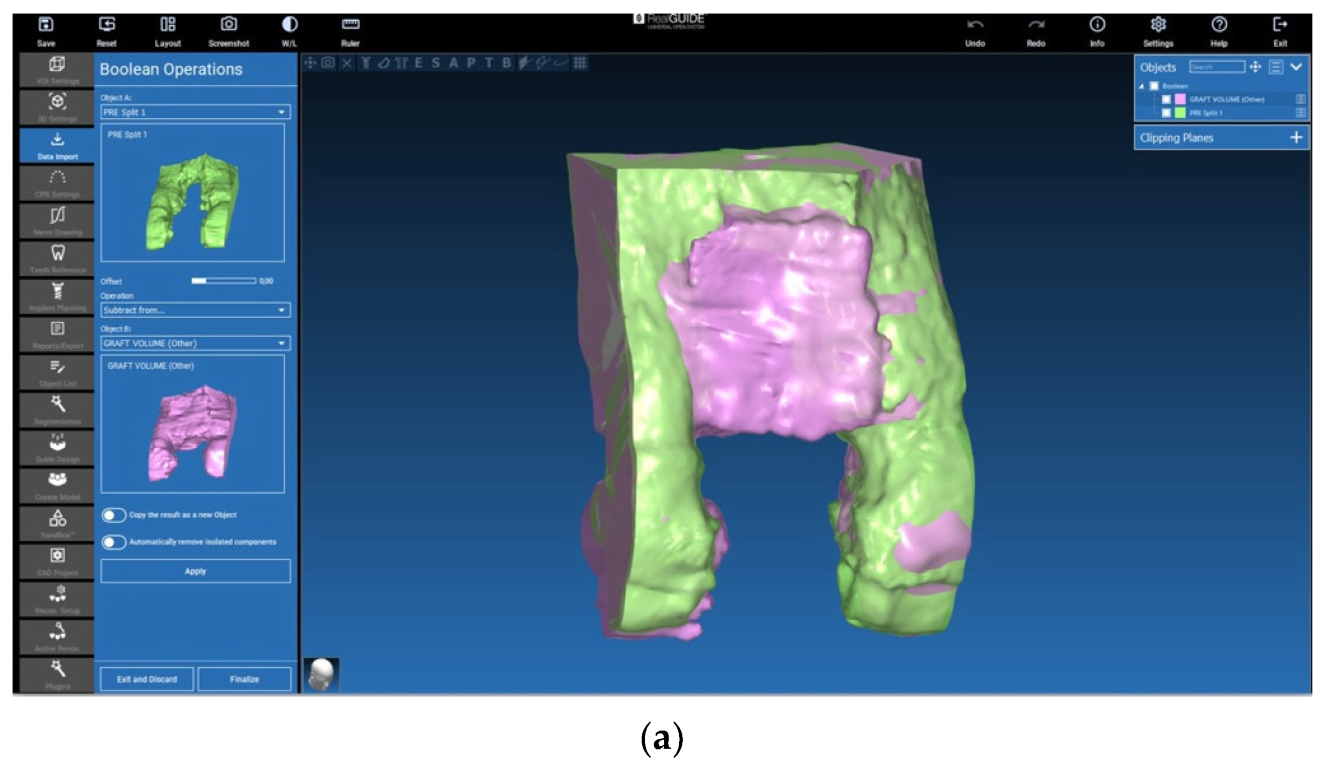Viewport: 1325px width, 768px height.
Task: Click the Undo arrow icon
Action: click(x=975, y=25)
